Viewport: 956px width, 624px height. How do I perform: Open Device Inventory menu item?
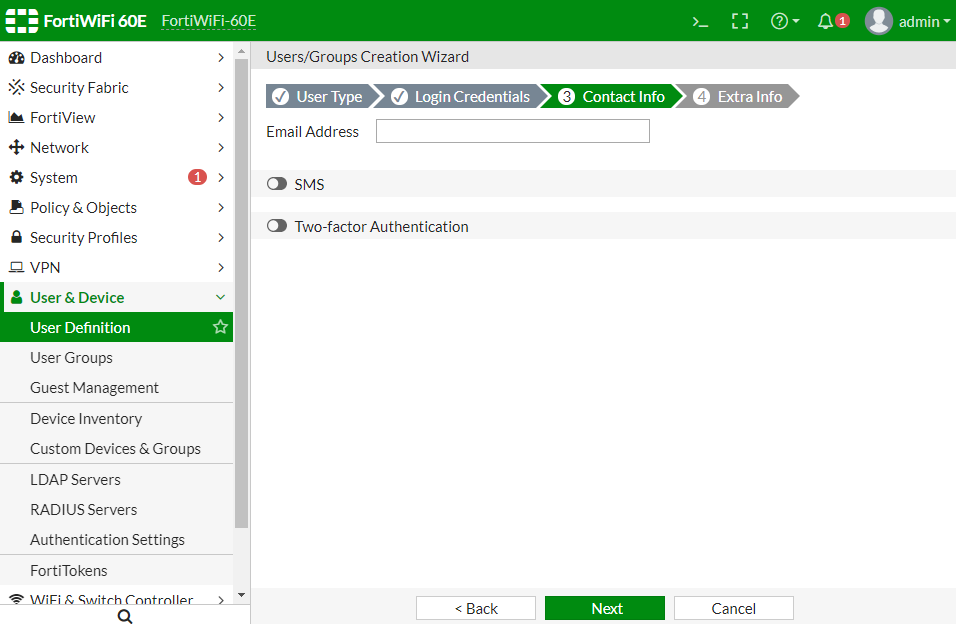point(116,418)
